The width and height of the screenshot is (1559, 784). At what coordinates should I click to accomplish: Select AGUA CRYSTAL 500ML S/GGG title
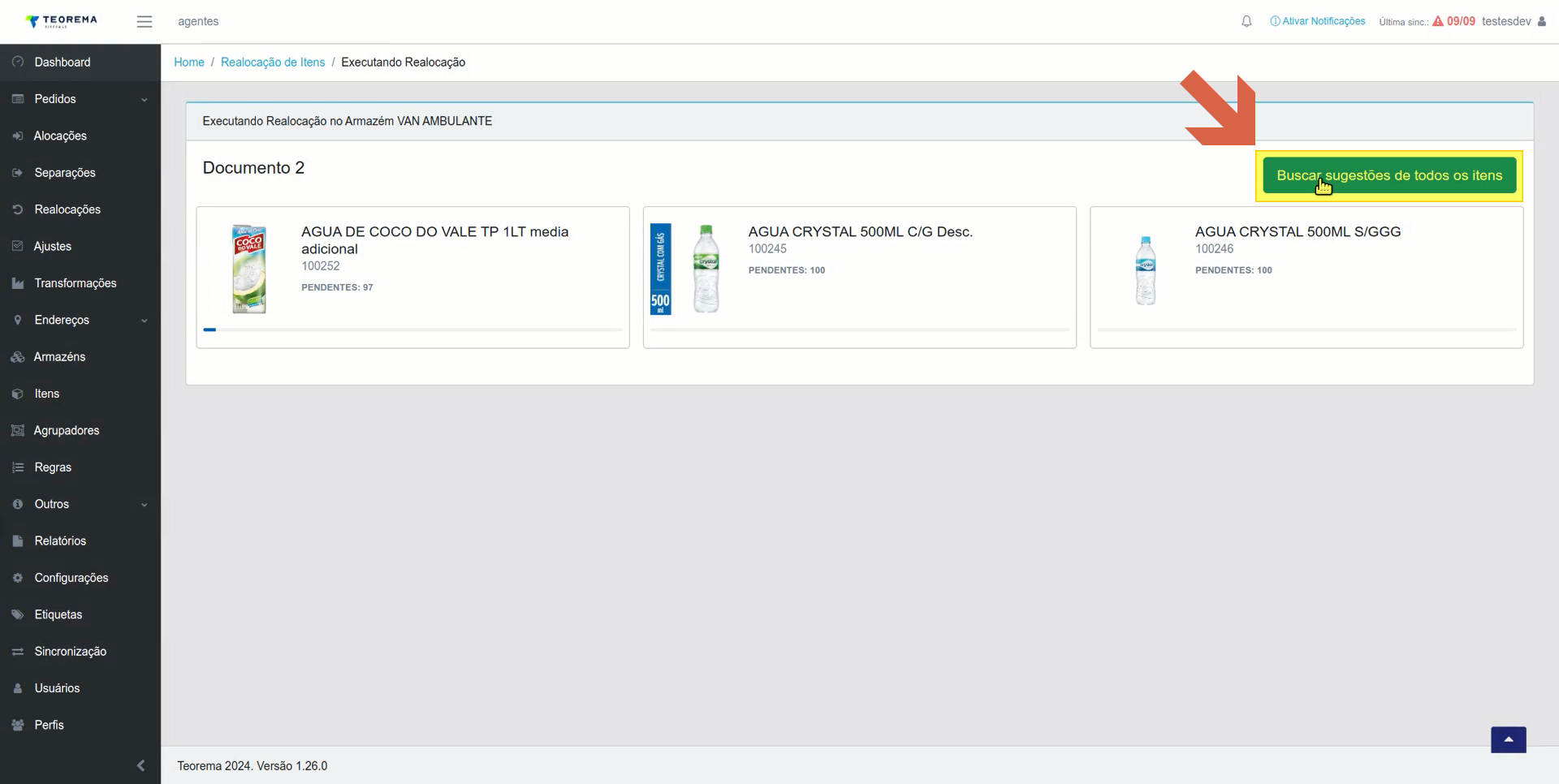[1298, 232]
